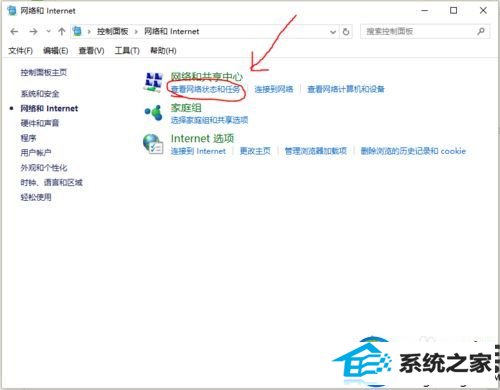500x390 pixels.
Task: Expand chevron before 控制面板 breadcrumb
Action: click(89, 32)
